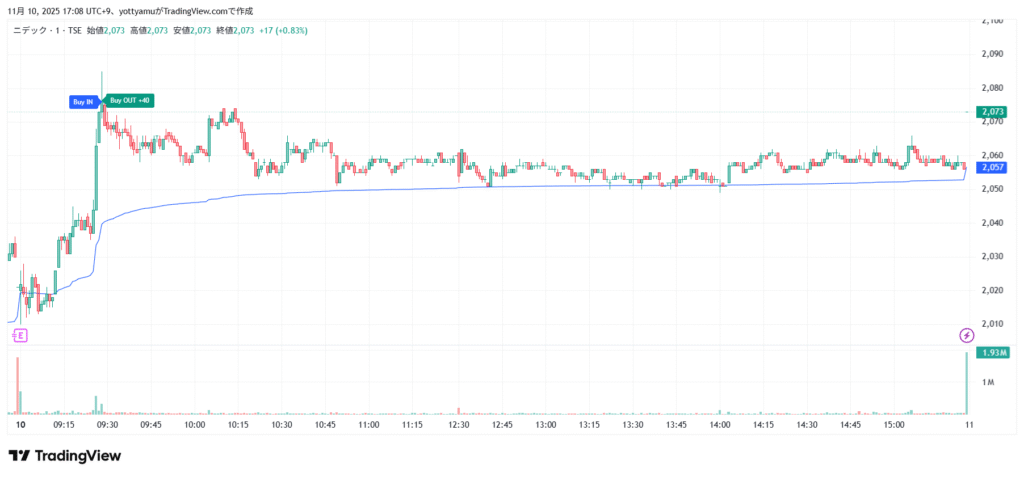Click the purple lightning bolt icon
The image size is (1024, 477).
(966, 334)
